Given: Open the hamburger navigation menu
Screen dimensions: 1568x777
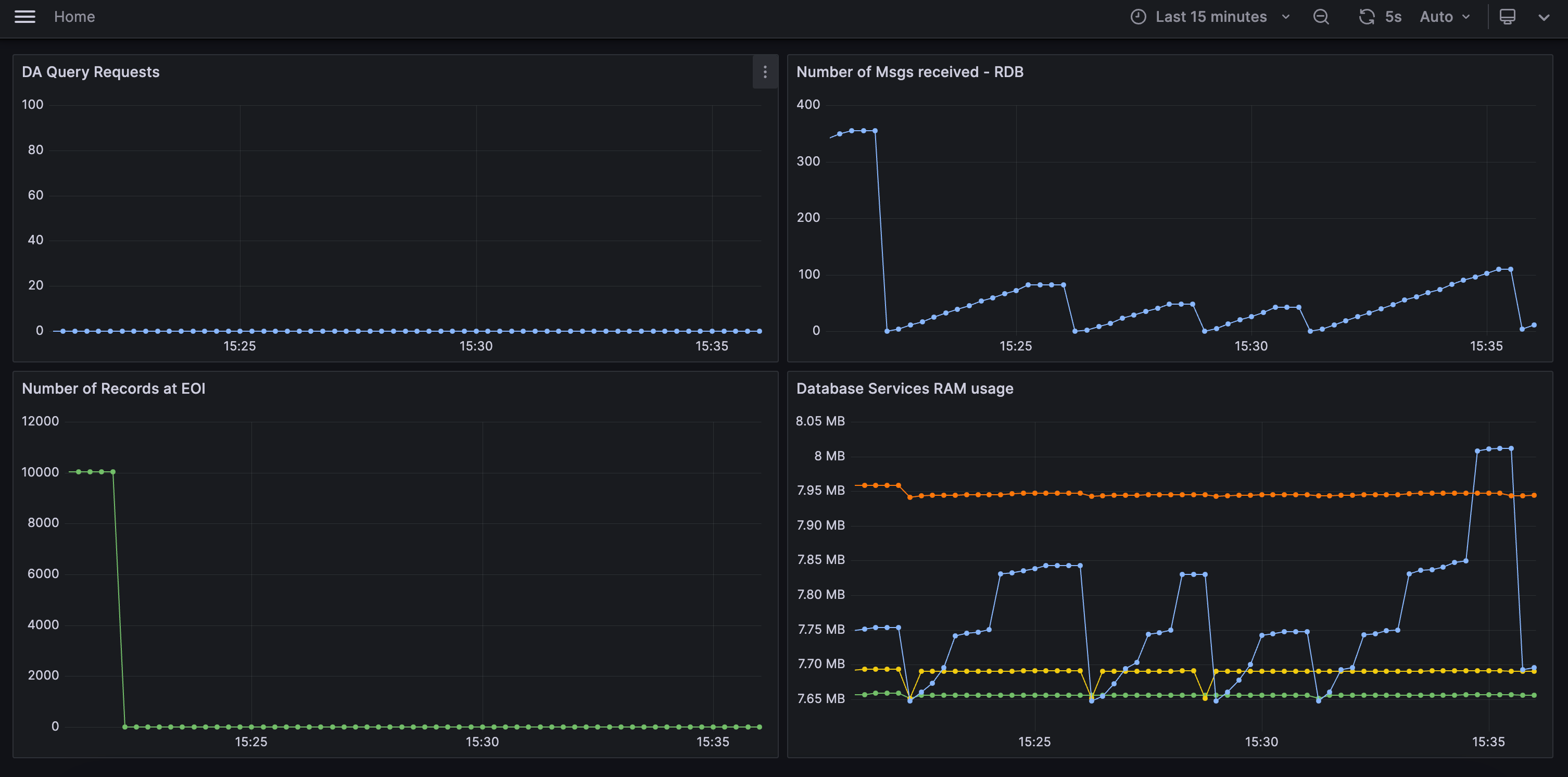Looking at the screenshot, I should 24,17.
